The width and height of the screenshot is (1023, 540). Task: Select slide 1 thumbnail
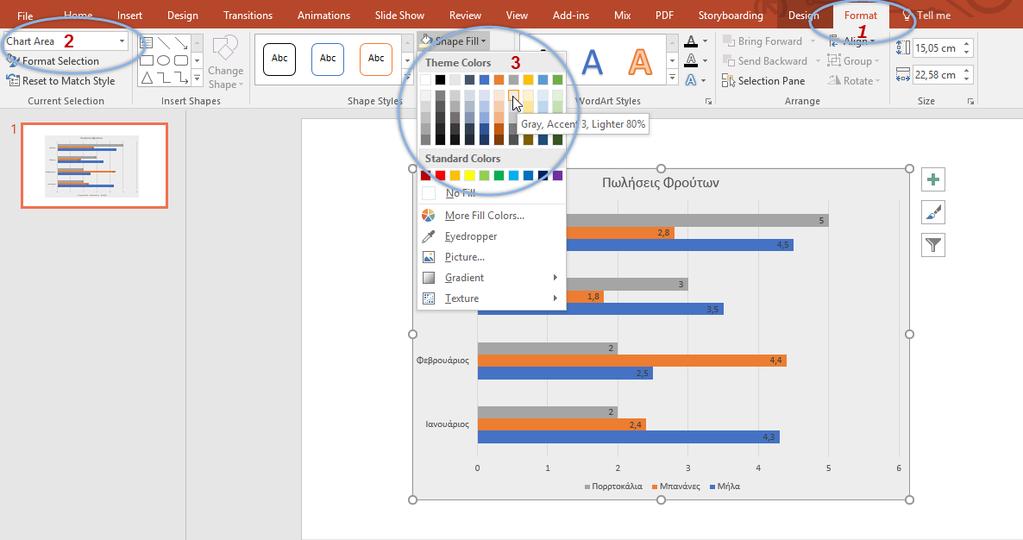coord(94,166)
